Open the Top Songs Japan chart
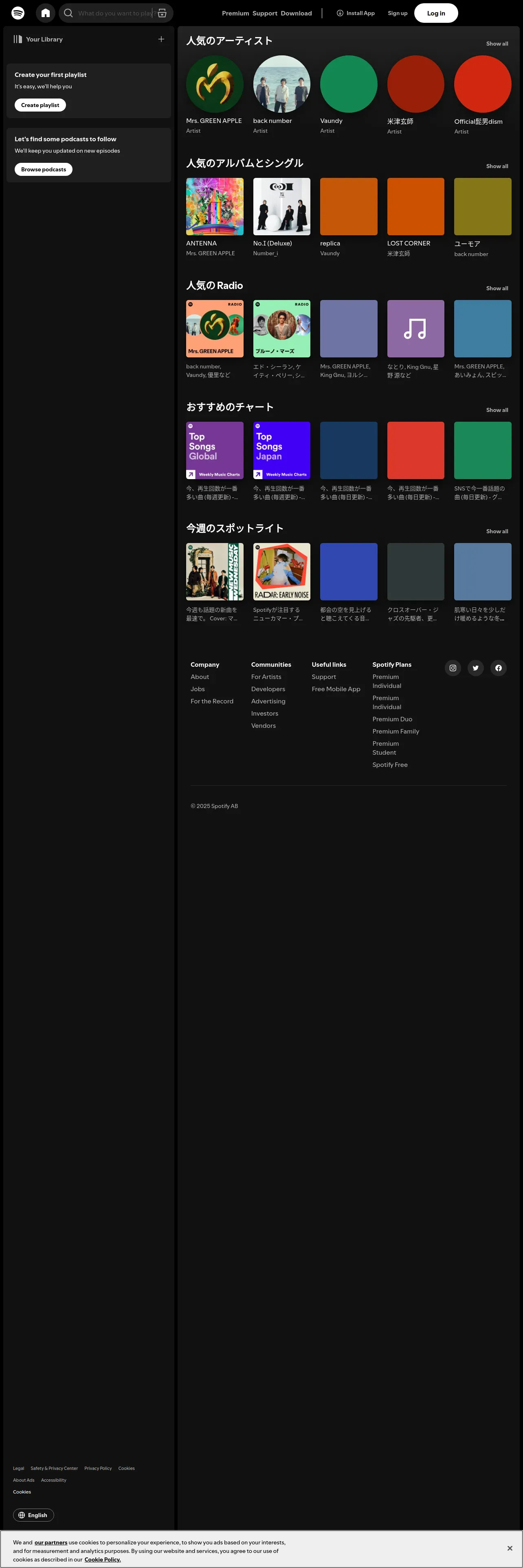This screenshot has height=1568, width=523. pyautogui.click(x=282, y=461)
